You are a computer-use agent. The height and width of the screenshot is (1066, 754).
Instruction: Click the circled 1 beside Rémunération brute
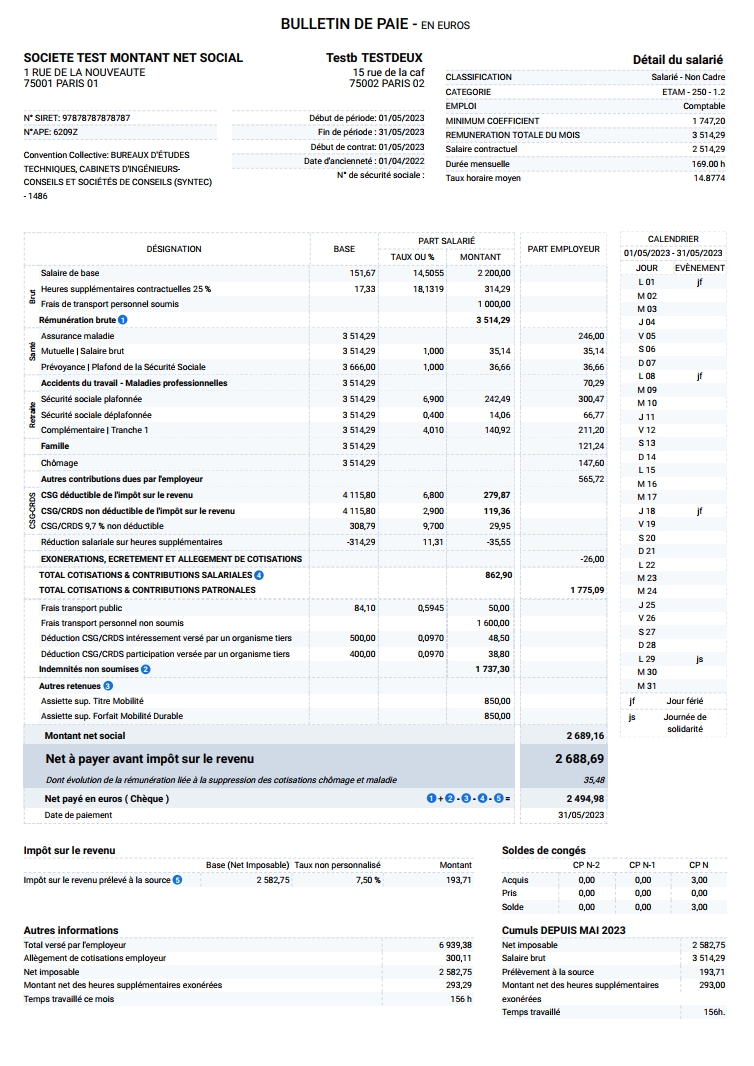click(123, 320)
